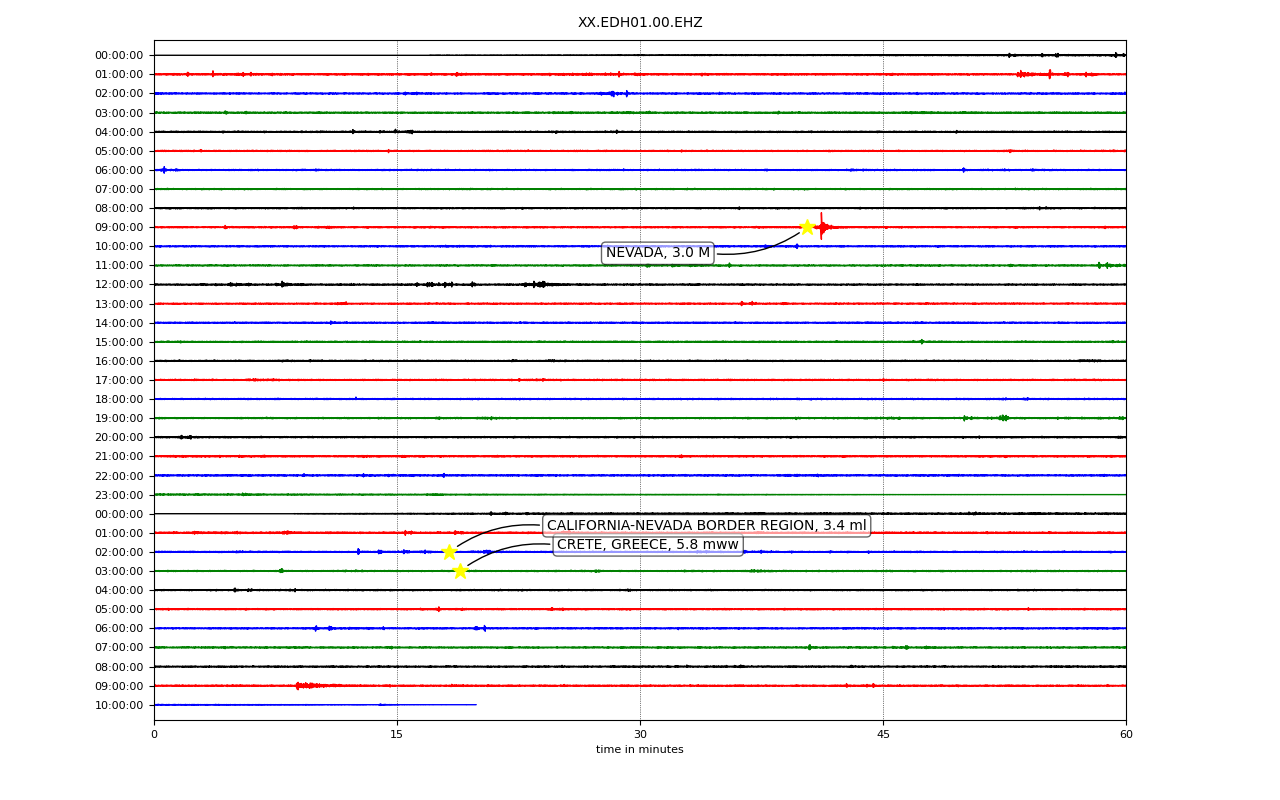Click the 15 tick label on the x-axis

(397, 735)
